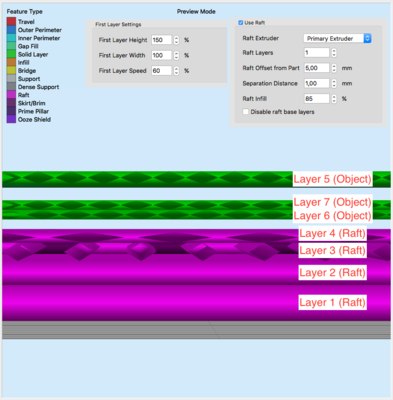
Task: Click the Dense Support swatch
Action: (x=11, y=87)
